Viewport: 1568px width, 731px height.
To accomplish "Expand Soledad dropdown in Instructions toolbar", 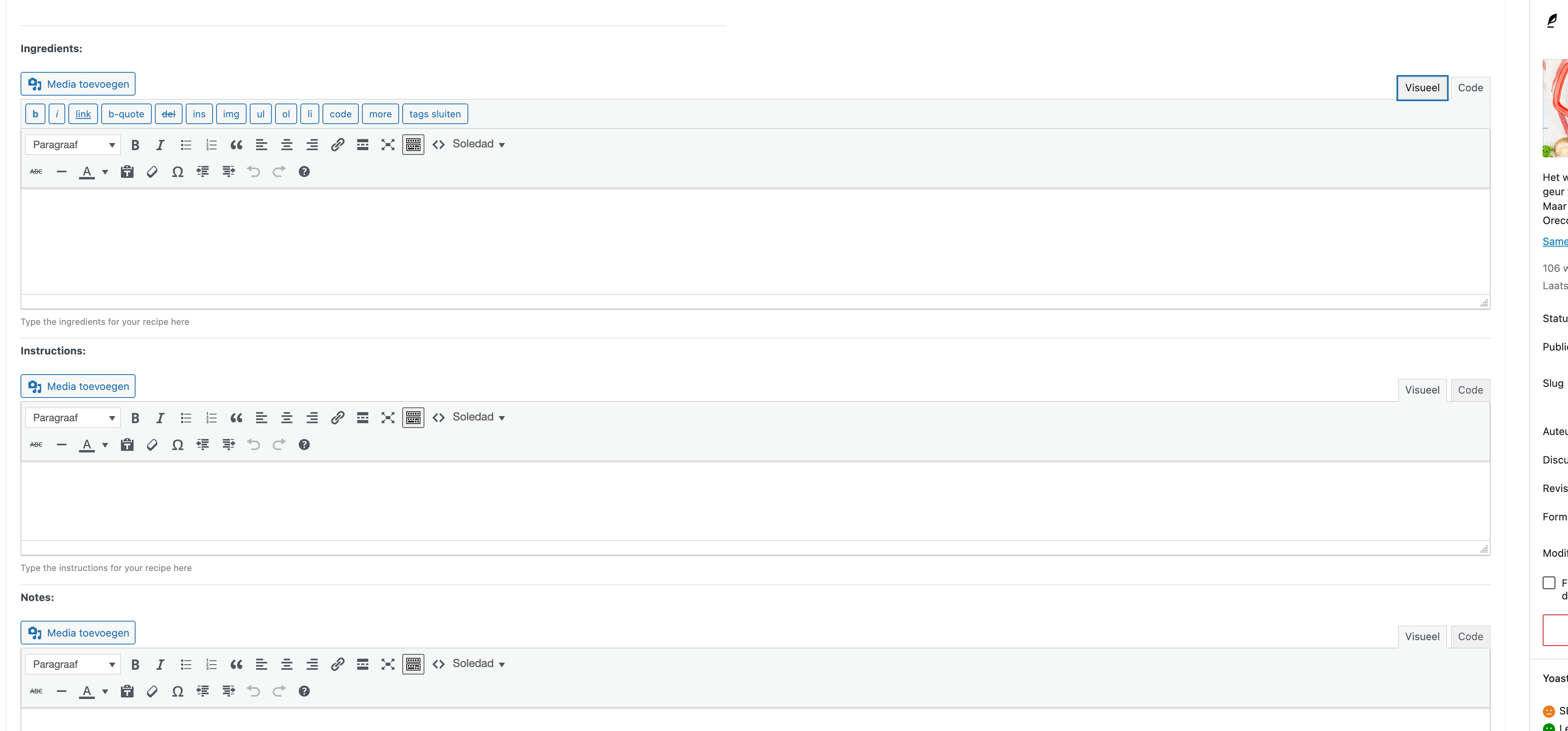I will [x=479, y=418].
